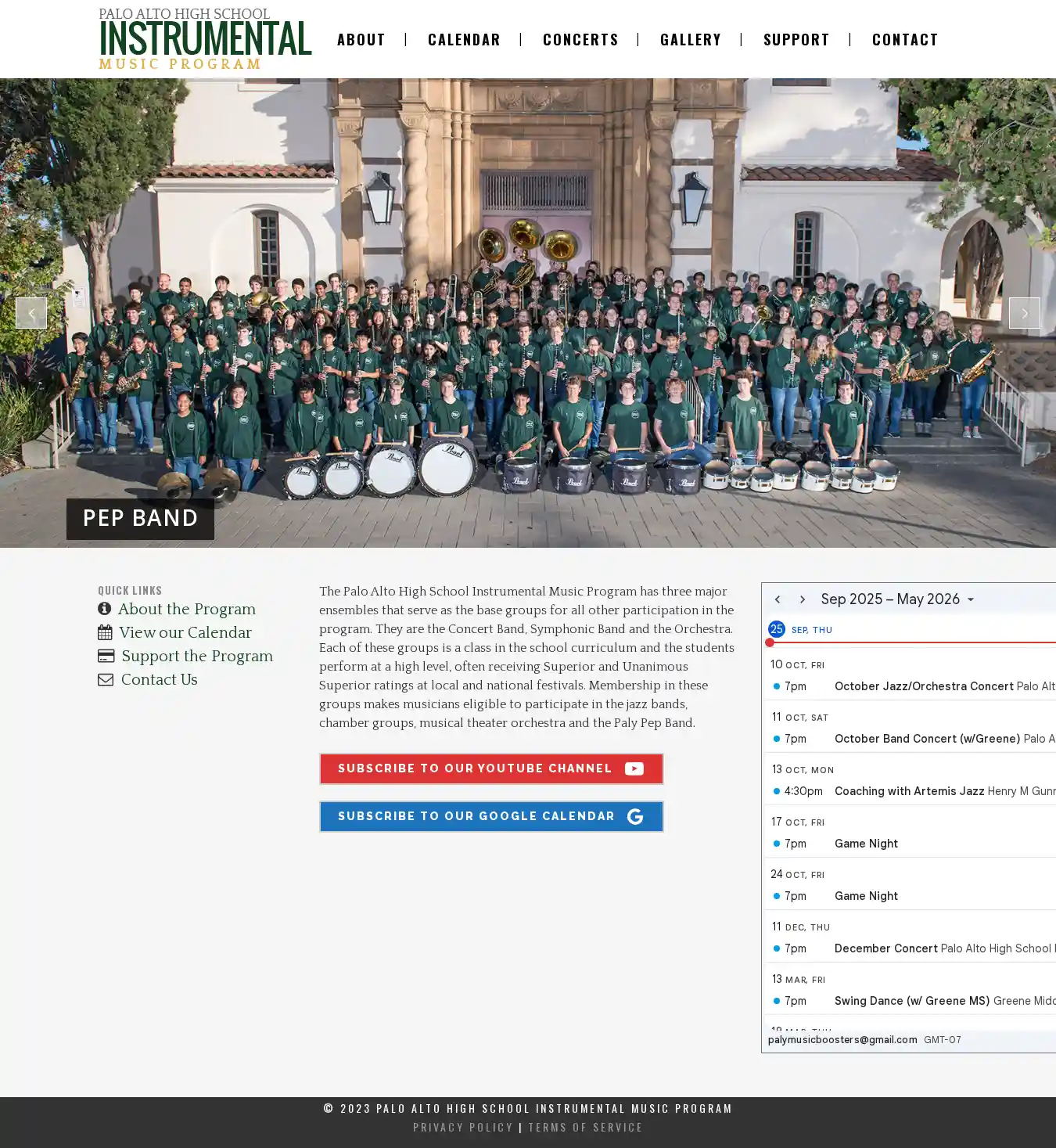
Task: Click the envelope icon beside Contact Us
Action: point(106,679)
